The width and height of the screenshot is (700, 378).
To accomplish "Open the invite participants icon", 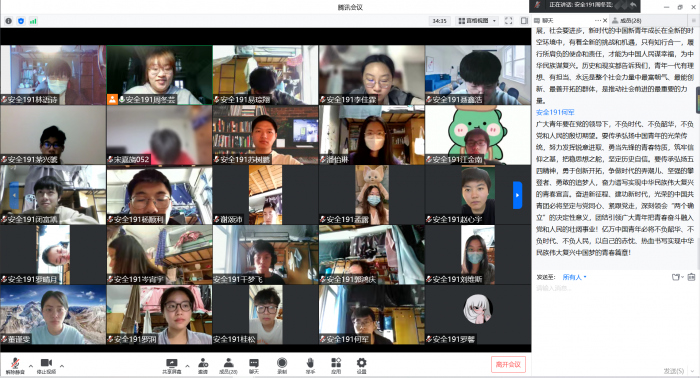I will pos(203,366).
